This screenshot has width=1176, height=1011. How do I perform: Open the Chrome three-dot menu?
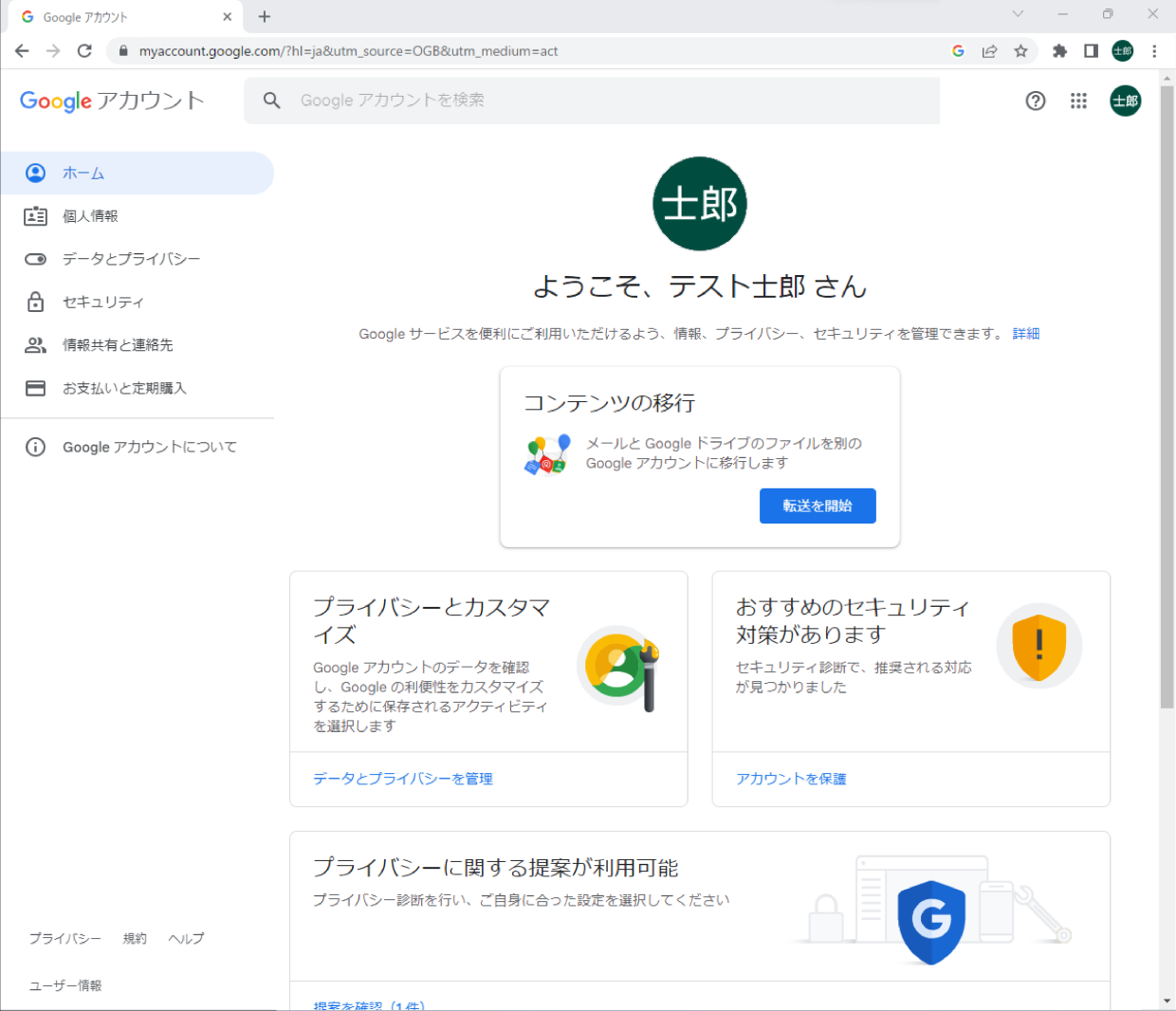click(1154, 51)
